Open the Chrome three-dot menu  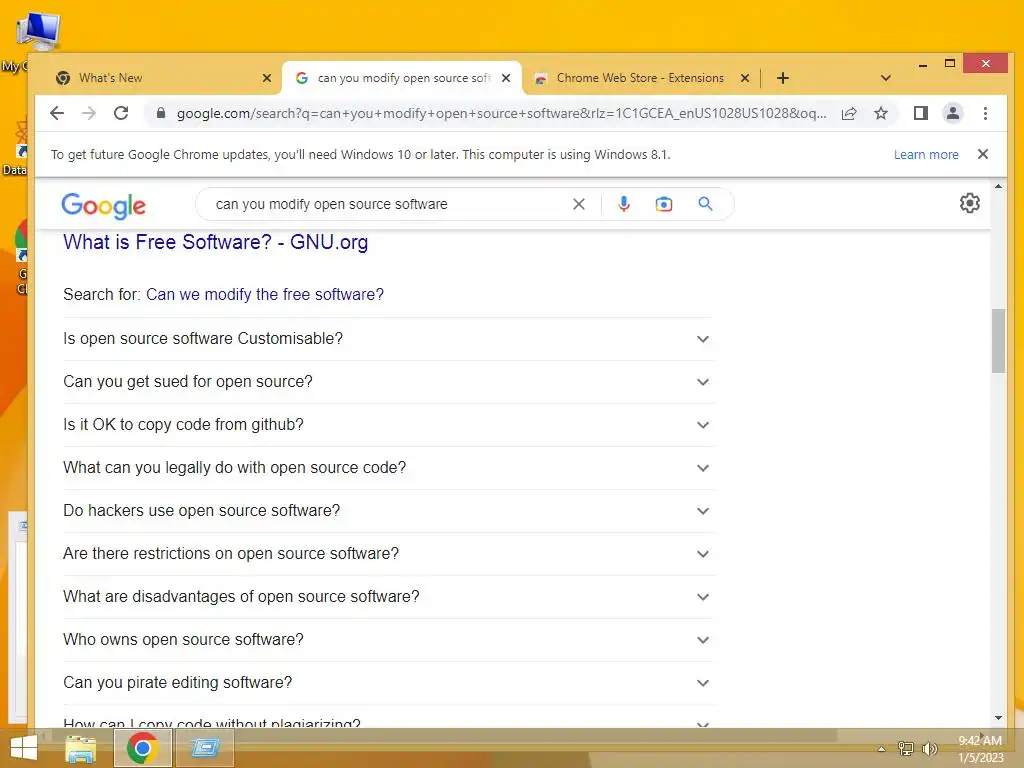(x=985, y=114)
